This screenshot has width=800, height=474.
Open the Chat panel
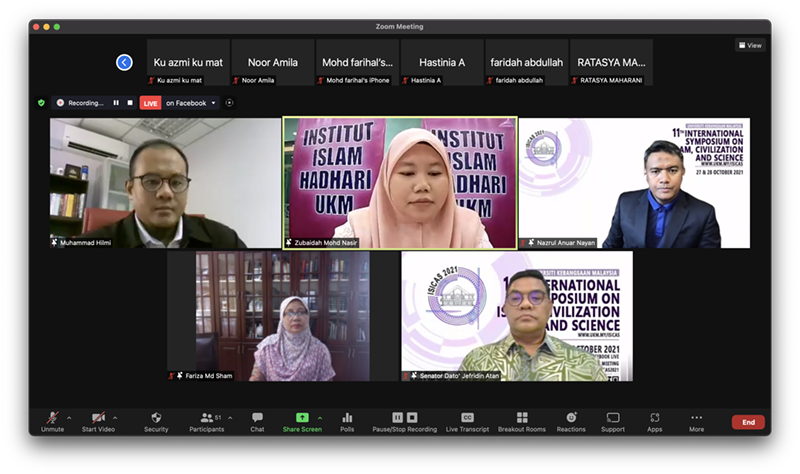tap(257, 418)
